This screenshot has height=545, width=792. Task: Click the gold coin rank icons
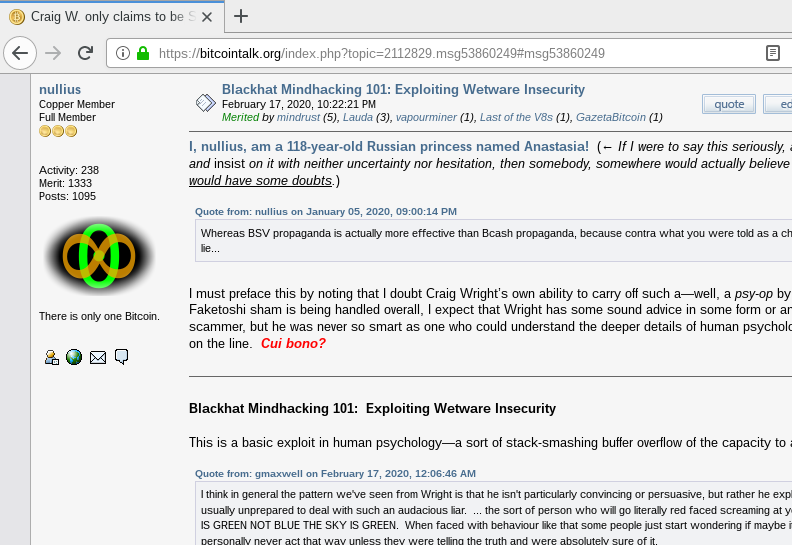tap(58, 131)
